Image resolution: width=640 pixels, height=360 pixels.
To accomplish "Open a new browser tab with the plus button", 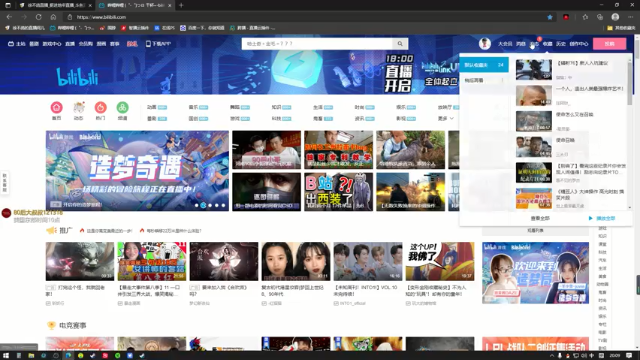I will [x=181, y=5].
